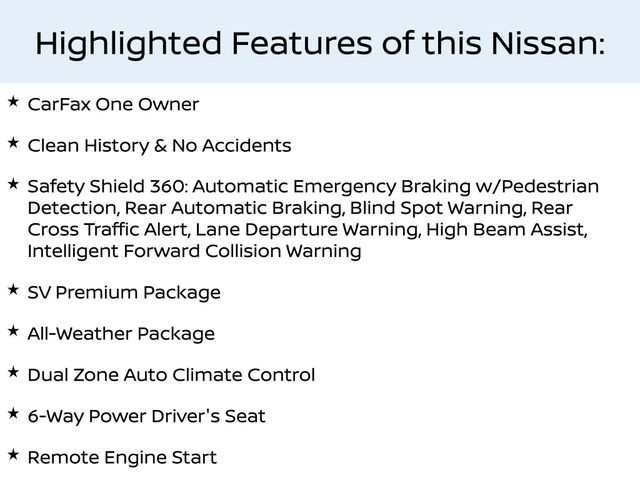Click the star next to Clean History
The height and width of the screenshot is (480, 640).
pos(12,144)
